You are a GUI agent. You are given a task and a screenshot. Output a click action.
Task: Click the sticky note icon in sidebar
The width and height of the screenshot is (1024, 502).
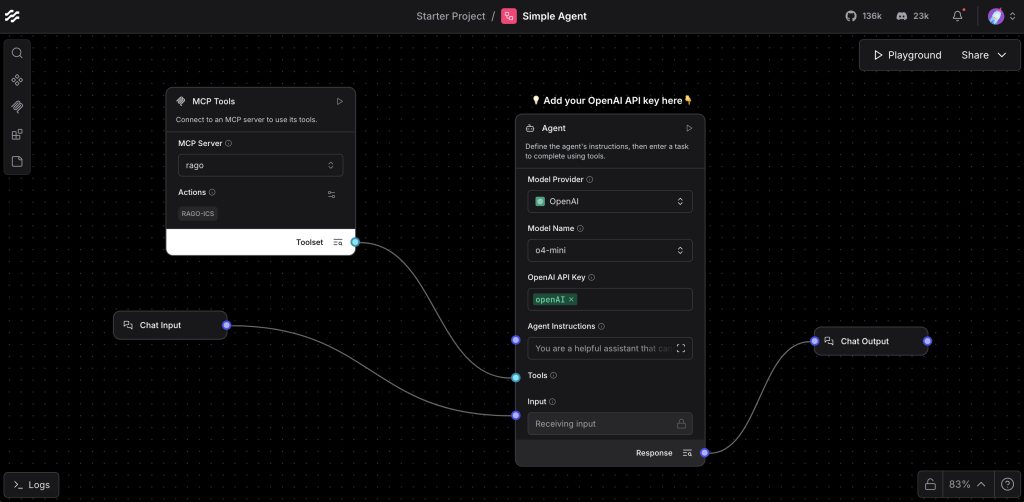(x=17, y=161)
